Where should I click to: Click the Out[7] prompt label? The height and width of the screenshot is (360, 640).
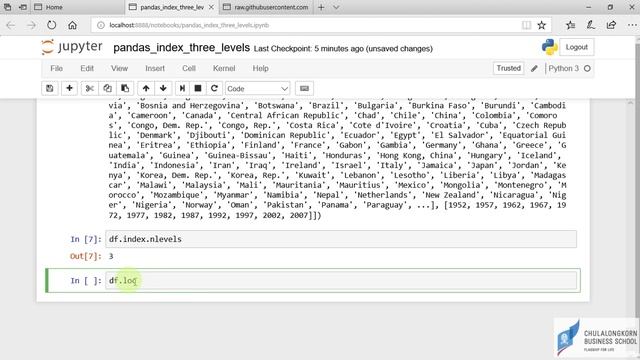[x=86, y=256]
